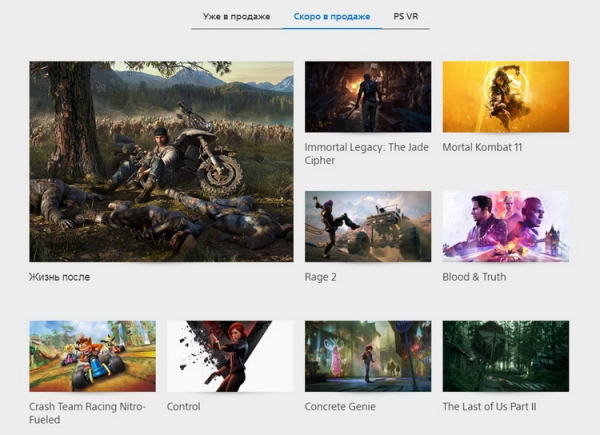Open the Control title link
The image size is (600, 435).
183,407
